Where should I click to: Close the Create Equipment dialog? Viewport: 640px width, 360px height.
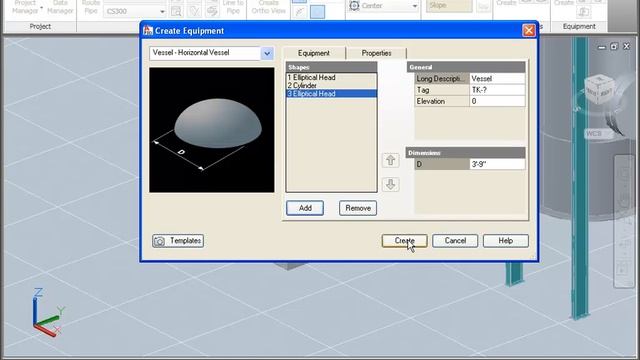click(529, 31)
